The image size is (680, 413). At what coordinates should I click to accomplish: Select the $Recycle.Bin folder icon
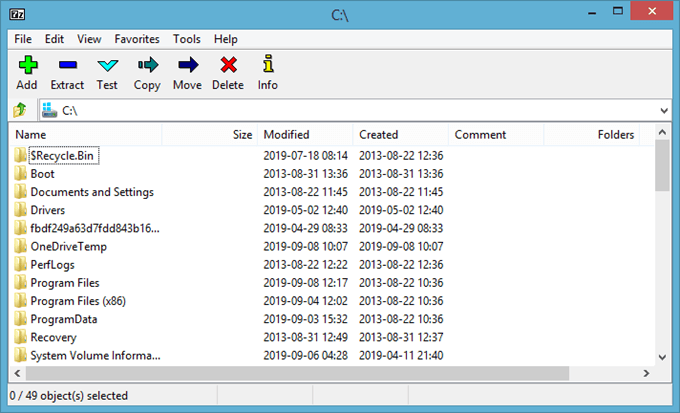coord(20,155)
